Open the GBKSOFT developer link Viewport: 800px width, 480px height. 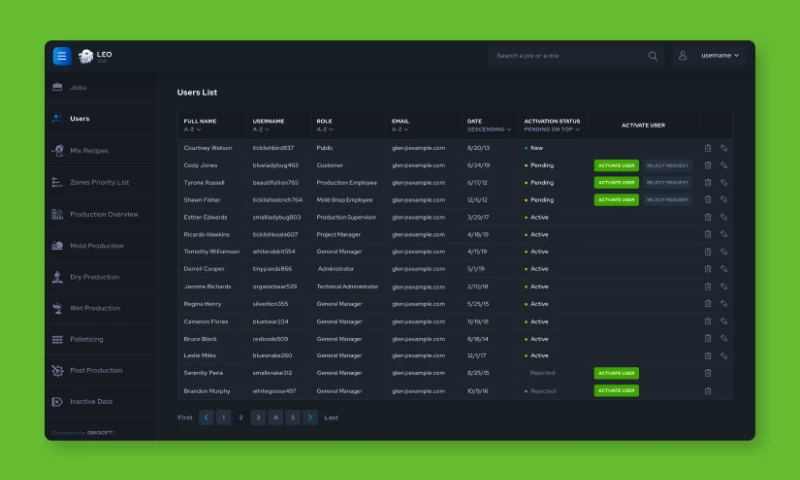[99, 433]
